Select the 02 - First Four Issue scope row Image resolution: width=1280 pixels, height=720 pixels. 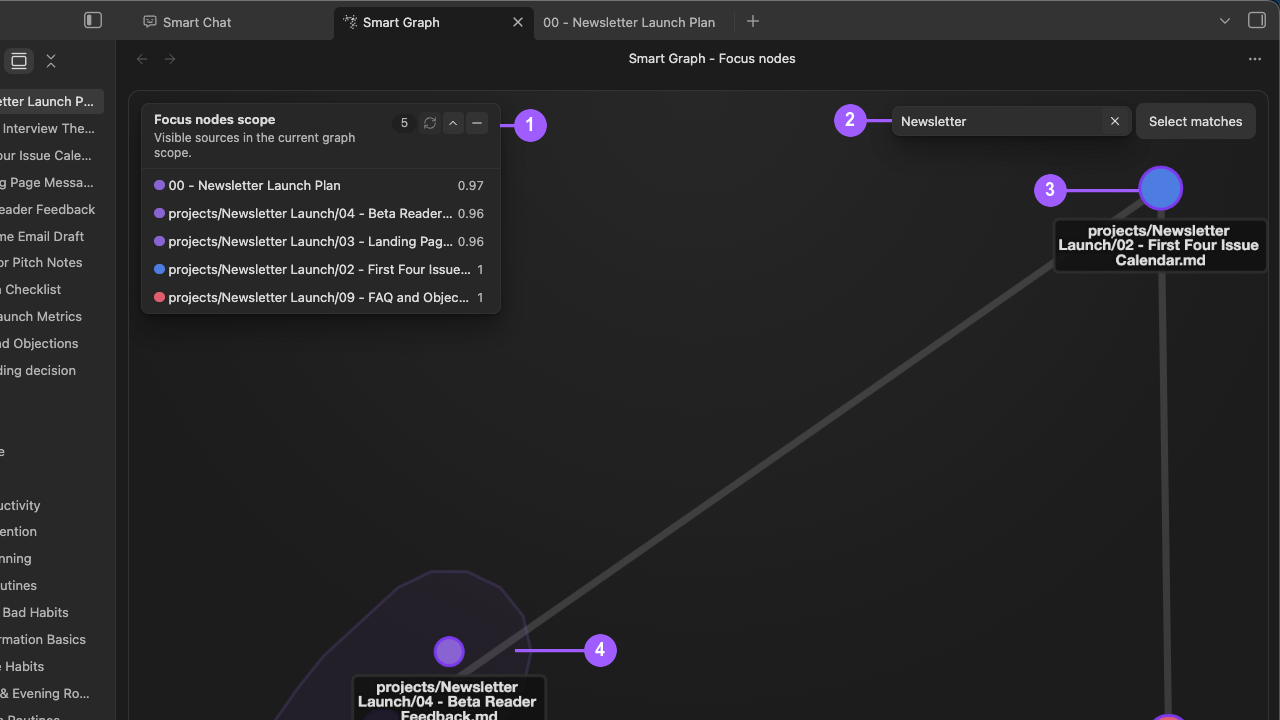pyautogui.click(x=320, y=269)
